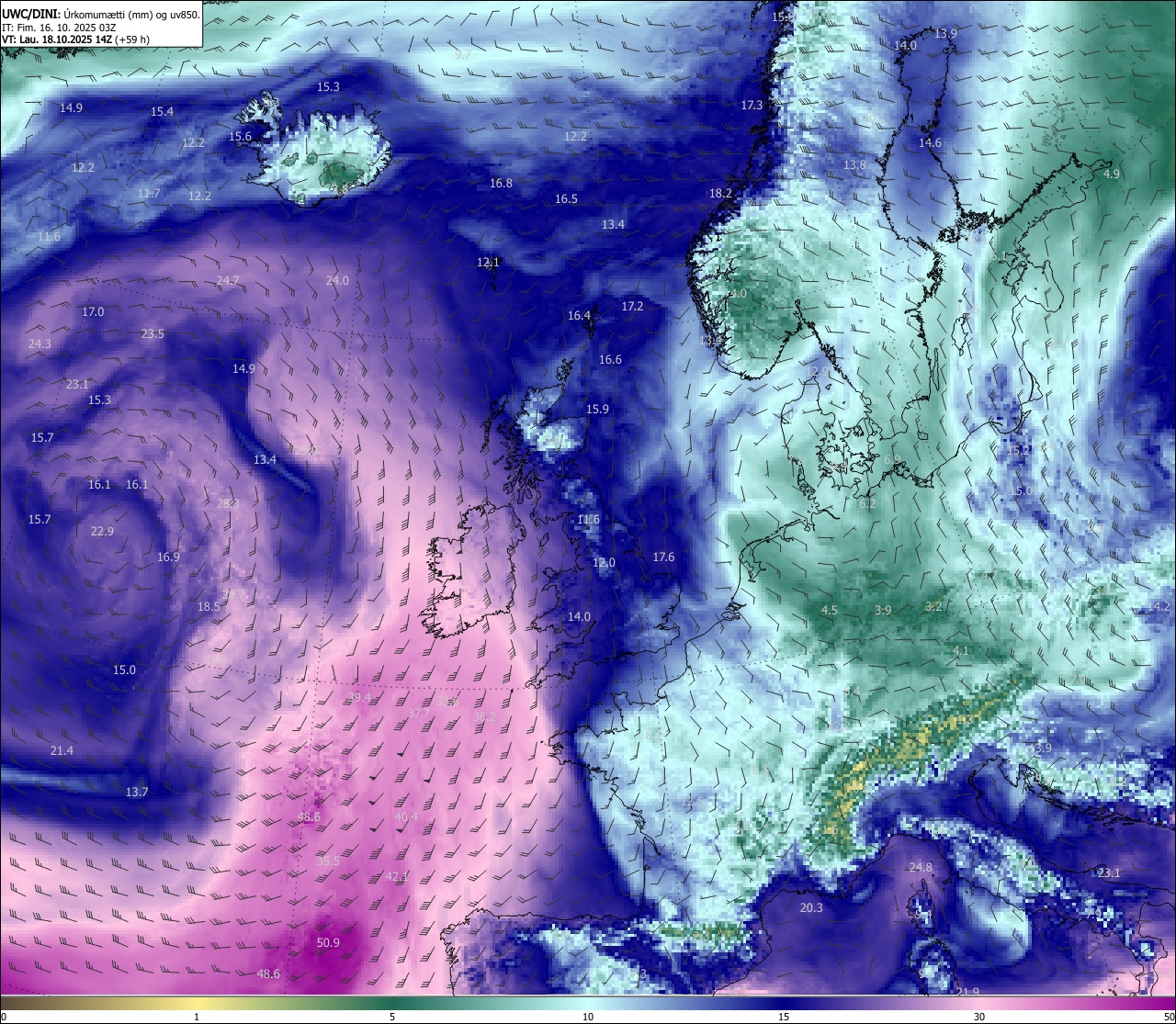
Task: Pick the 22.9 value in the vortex
Action: pos(102,531)
